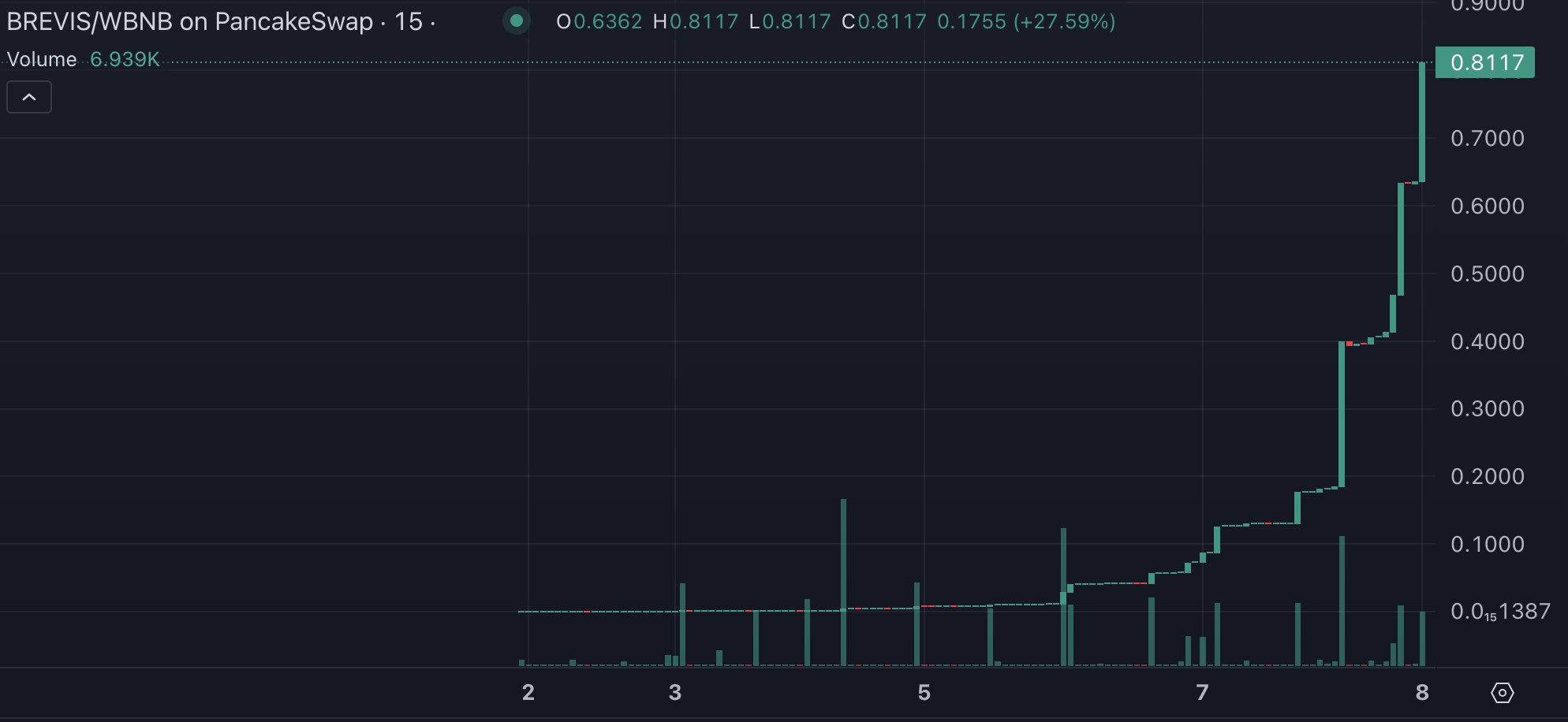Click date label 3 on time axis

[675, 693]
